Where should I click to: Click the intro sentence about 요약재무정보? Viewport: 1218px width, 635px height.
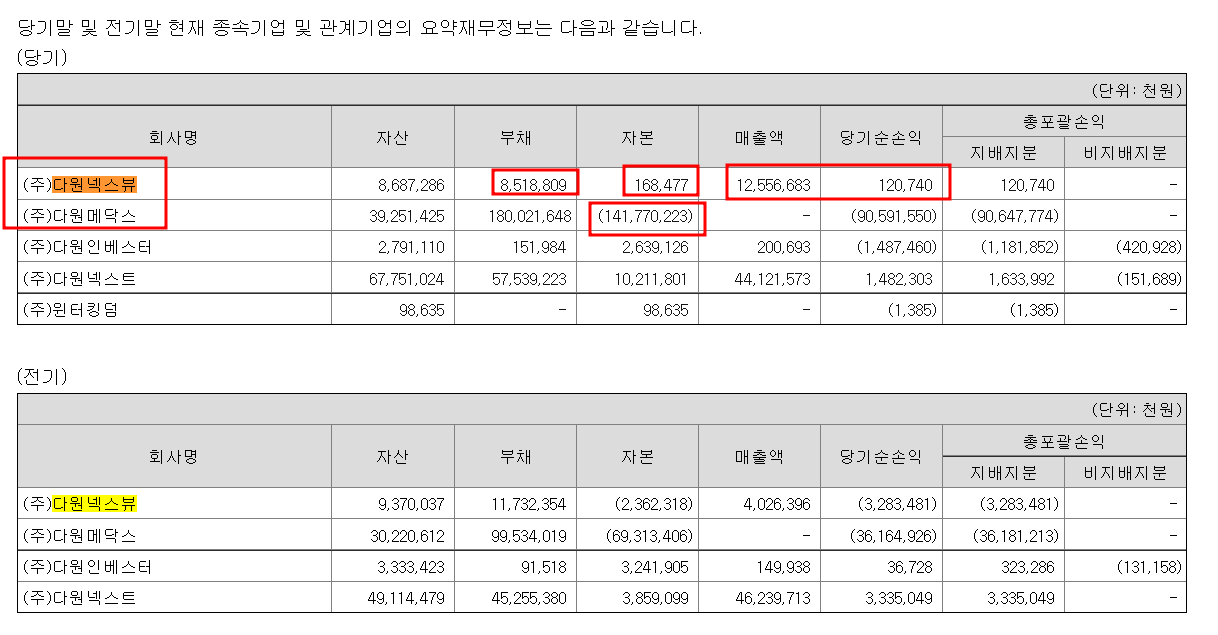[360, 28]
